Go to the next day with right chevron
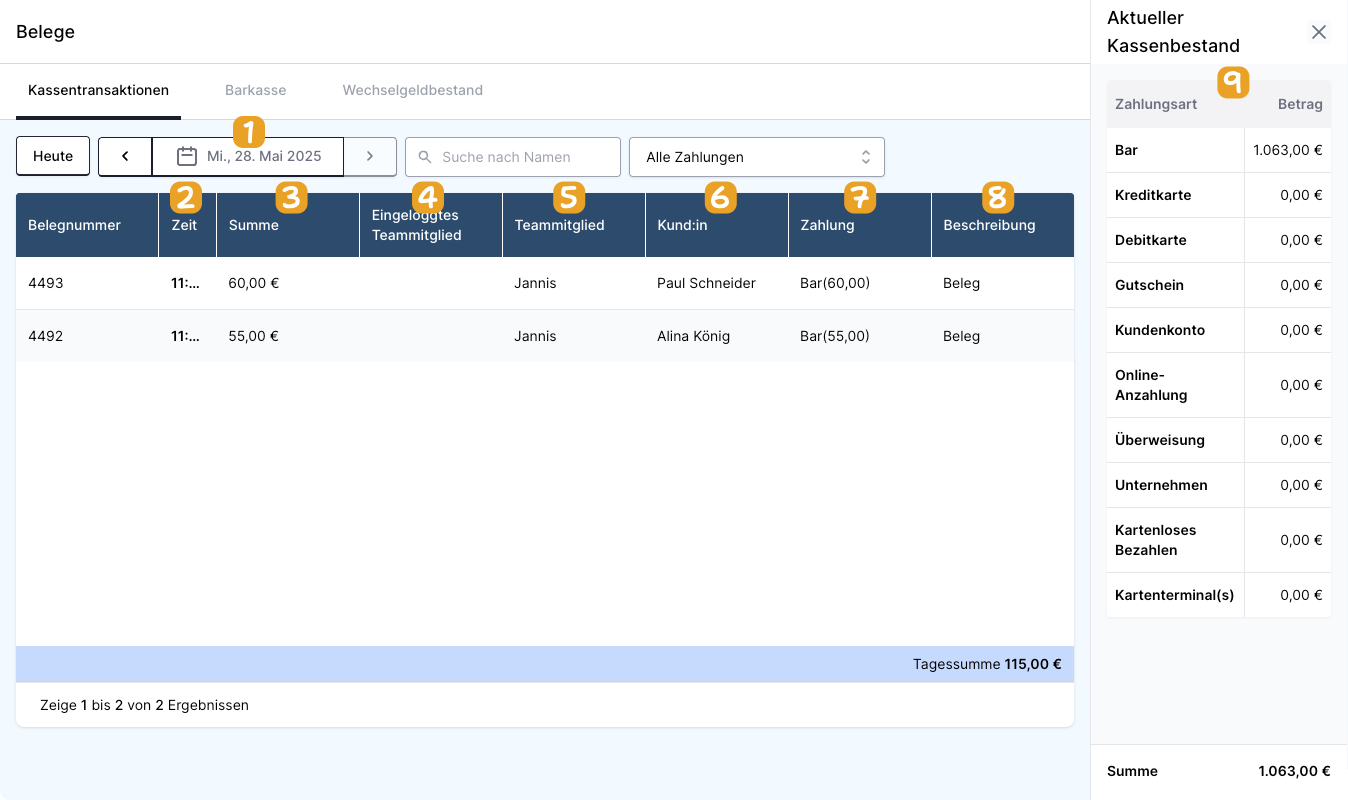 (370, 157)
